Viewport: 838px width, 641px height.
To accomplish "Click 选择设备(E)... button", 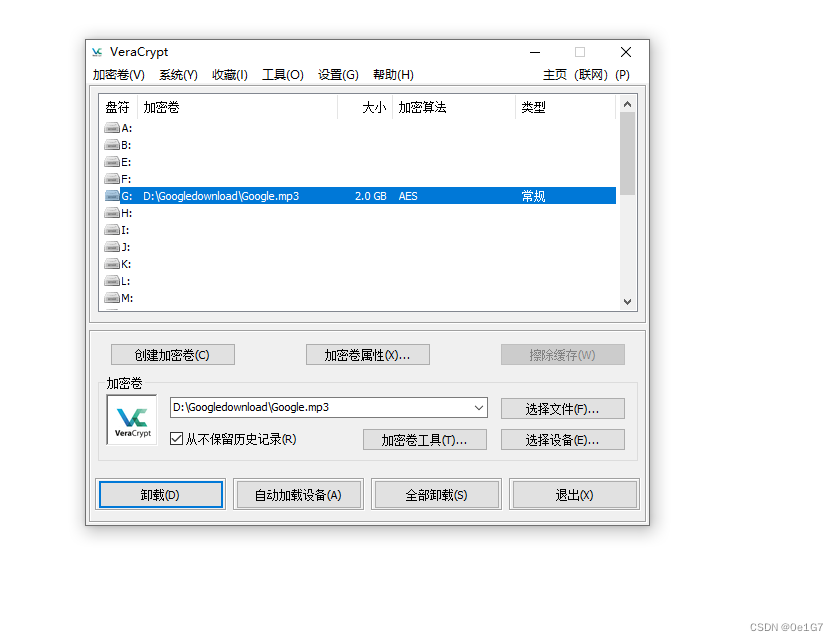I will pos(563,440).
